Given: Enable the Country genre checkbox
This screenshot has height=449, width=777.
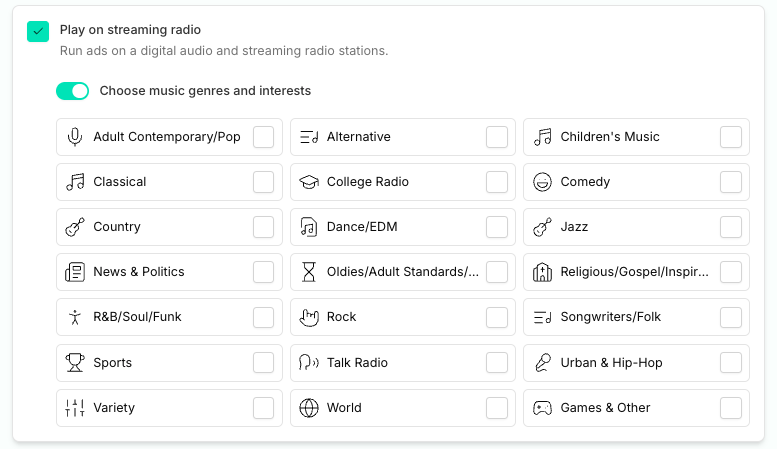Looking at the screenshot, I should (x=264, y=227).
